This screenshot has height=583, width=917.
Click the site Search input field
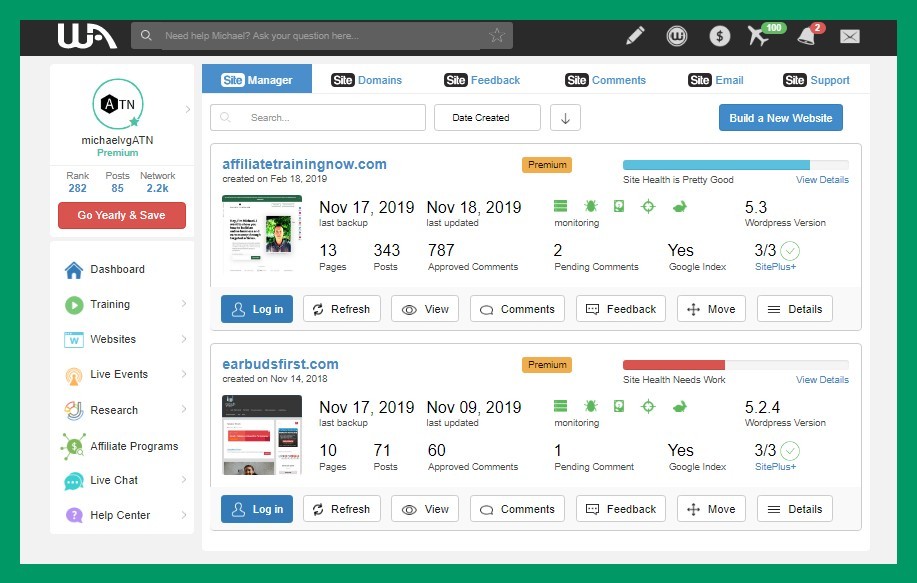coord(318,118)
